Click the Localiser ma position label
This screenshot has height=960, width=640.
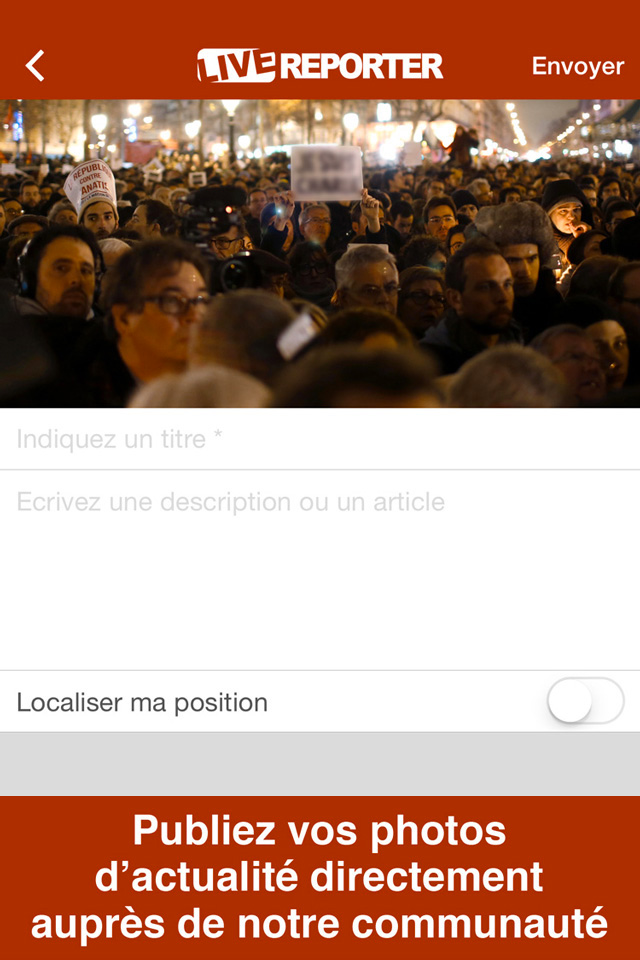point(142,703)
